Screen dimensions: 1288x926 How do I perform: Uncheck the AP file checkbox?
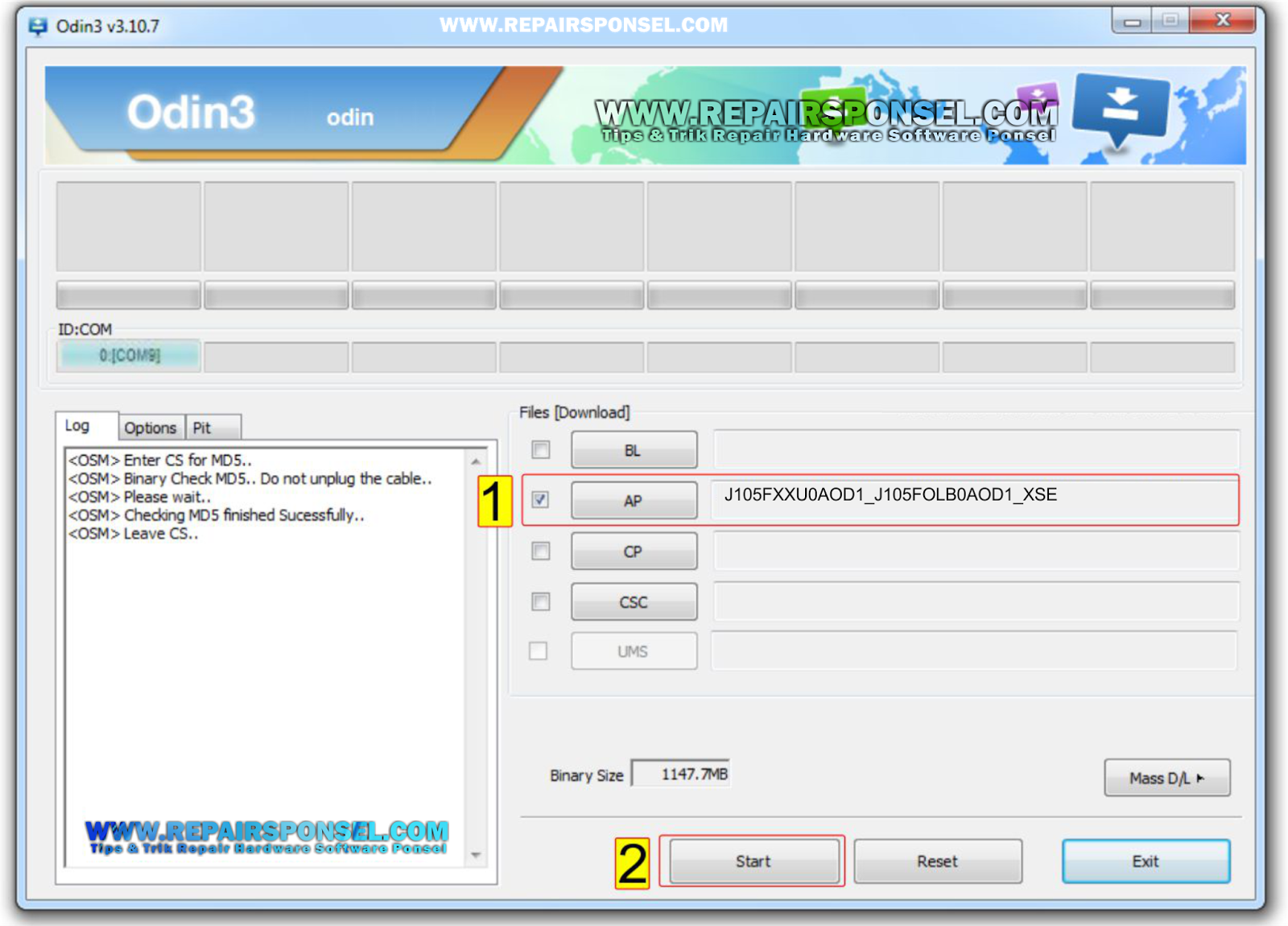point(541,500)
